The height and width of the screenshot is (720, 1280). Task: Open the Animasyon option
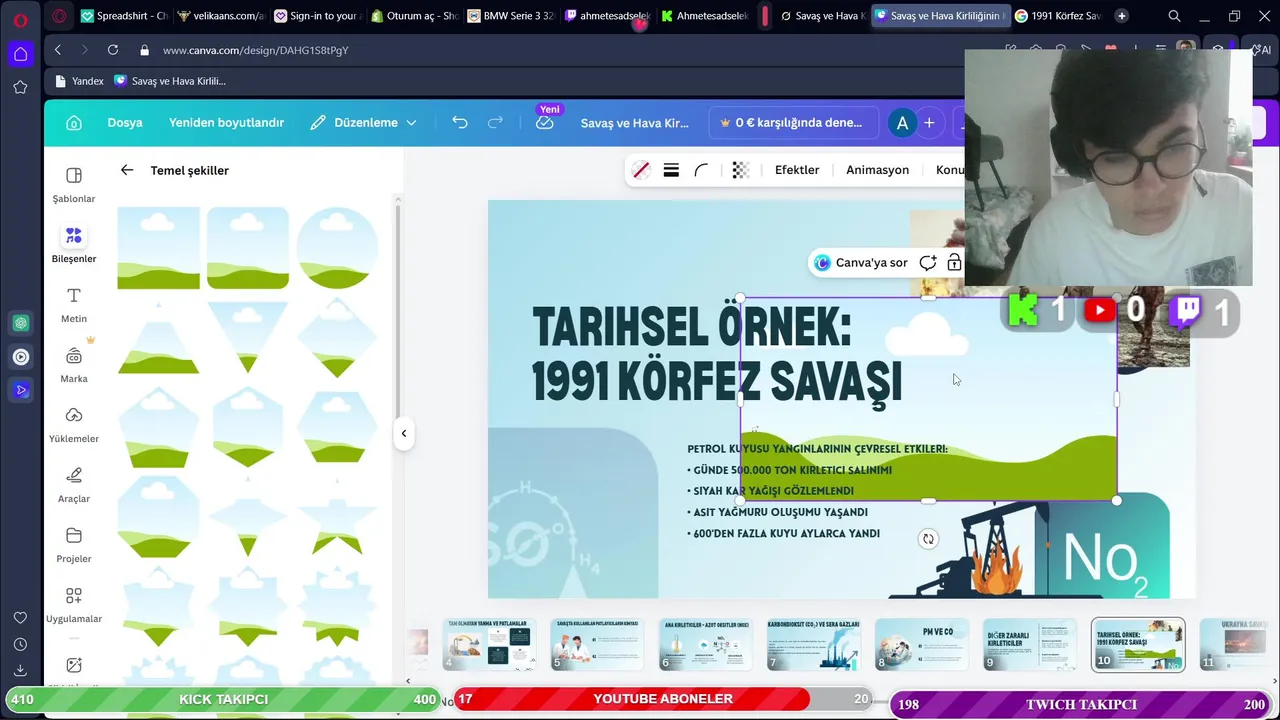tap(877, 170)
